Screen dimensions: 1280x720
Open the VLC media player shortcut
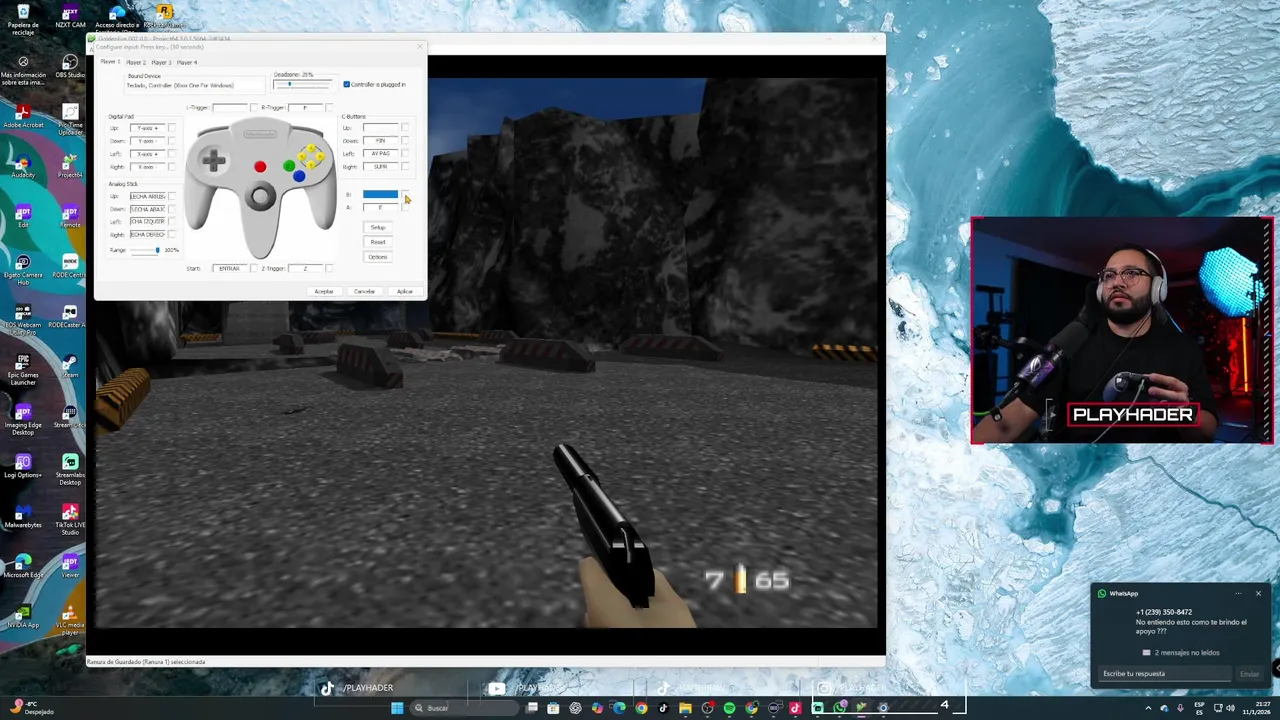[70, 618]
